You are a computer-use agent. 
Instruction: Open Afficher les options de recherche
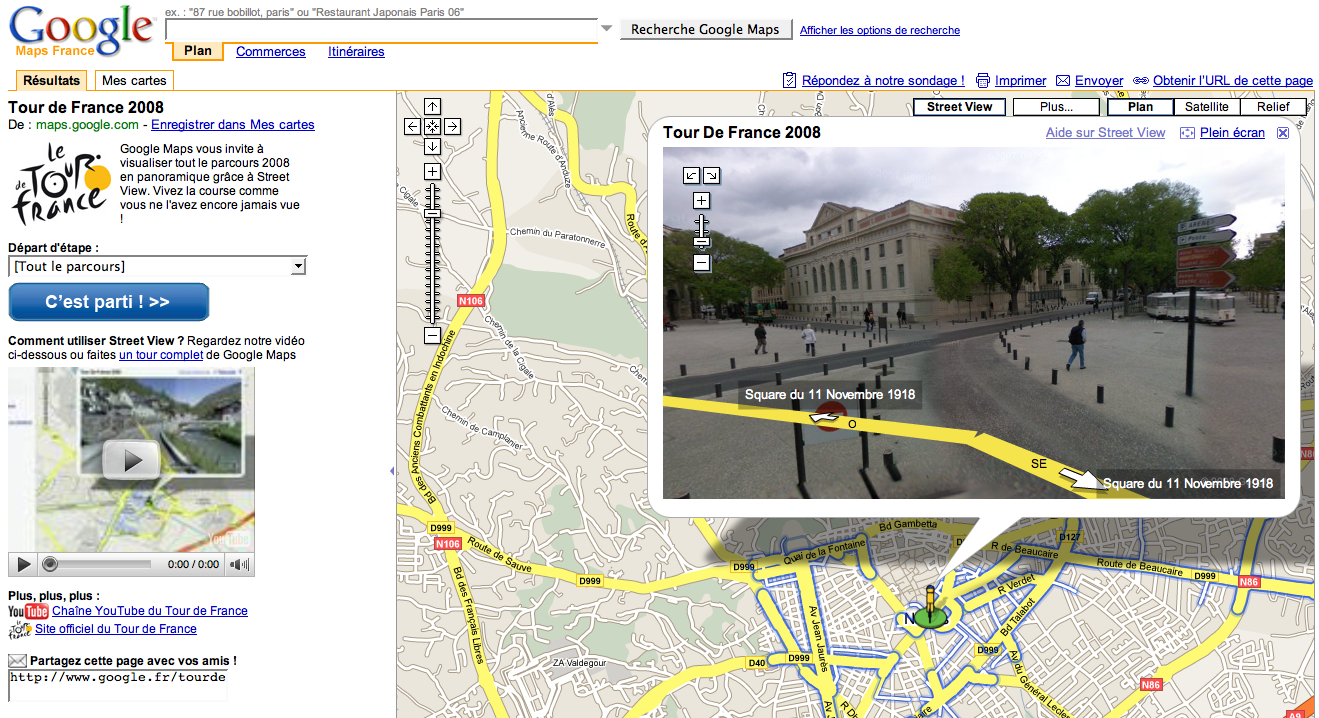coord(880,30)
